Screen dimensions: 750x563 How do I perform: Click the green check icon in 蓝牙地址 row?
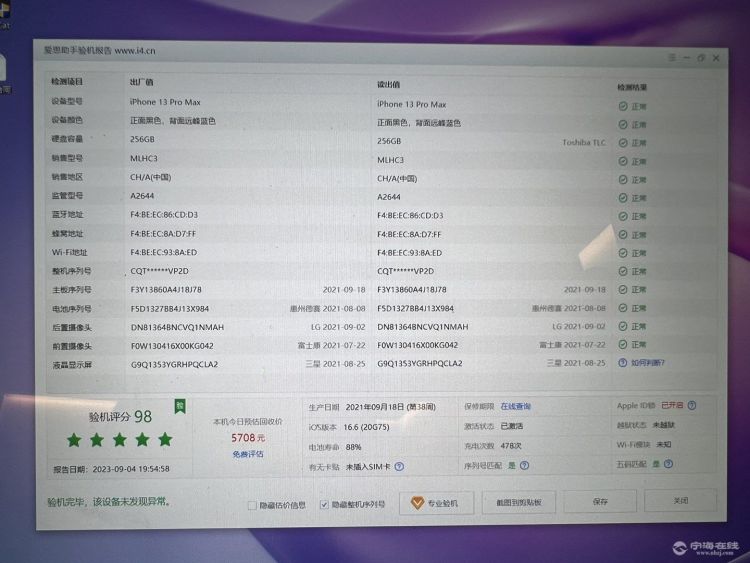point(623,216)
